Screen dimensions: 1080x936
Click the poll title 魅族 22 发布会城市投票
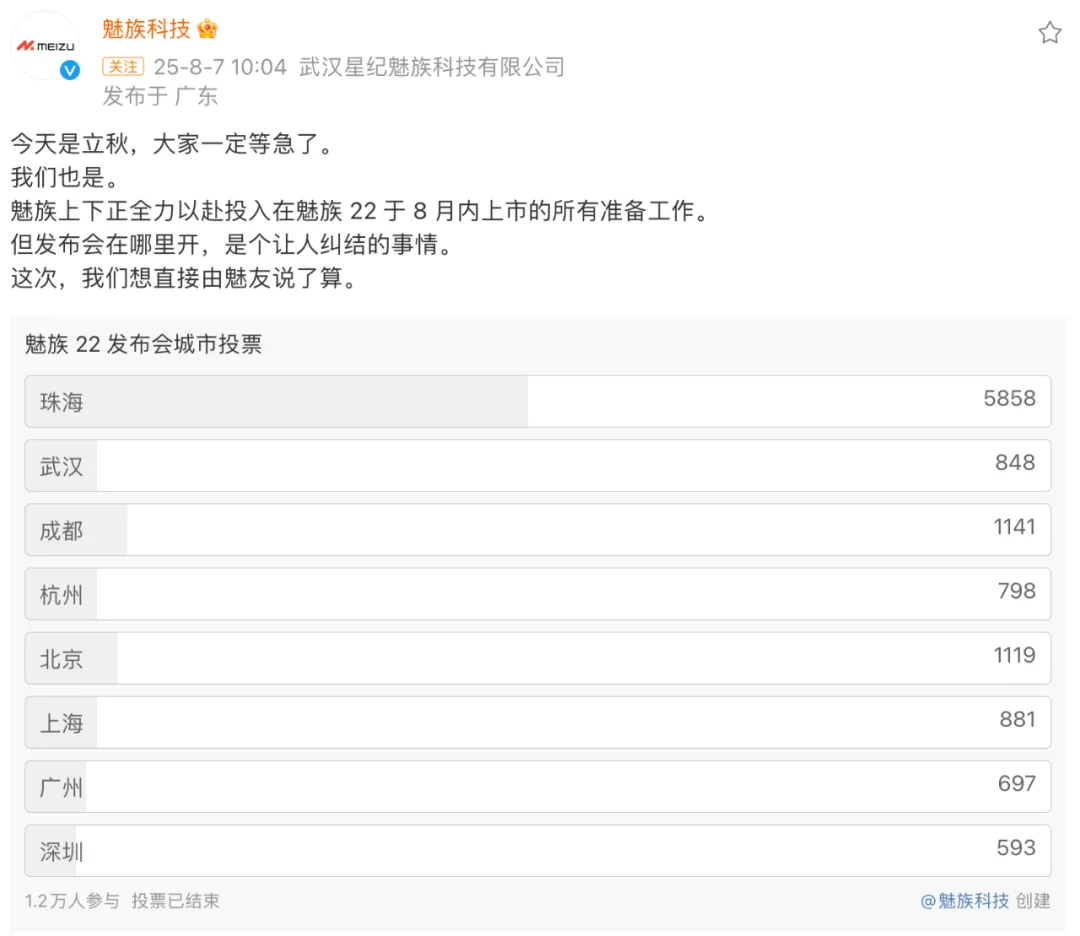point(143,344)
